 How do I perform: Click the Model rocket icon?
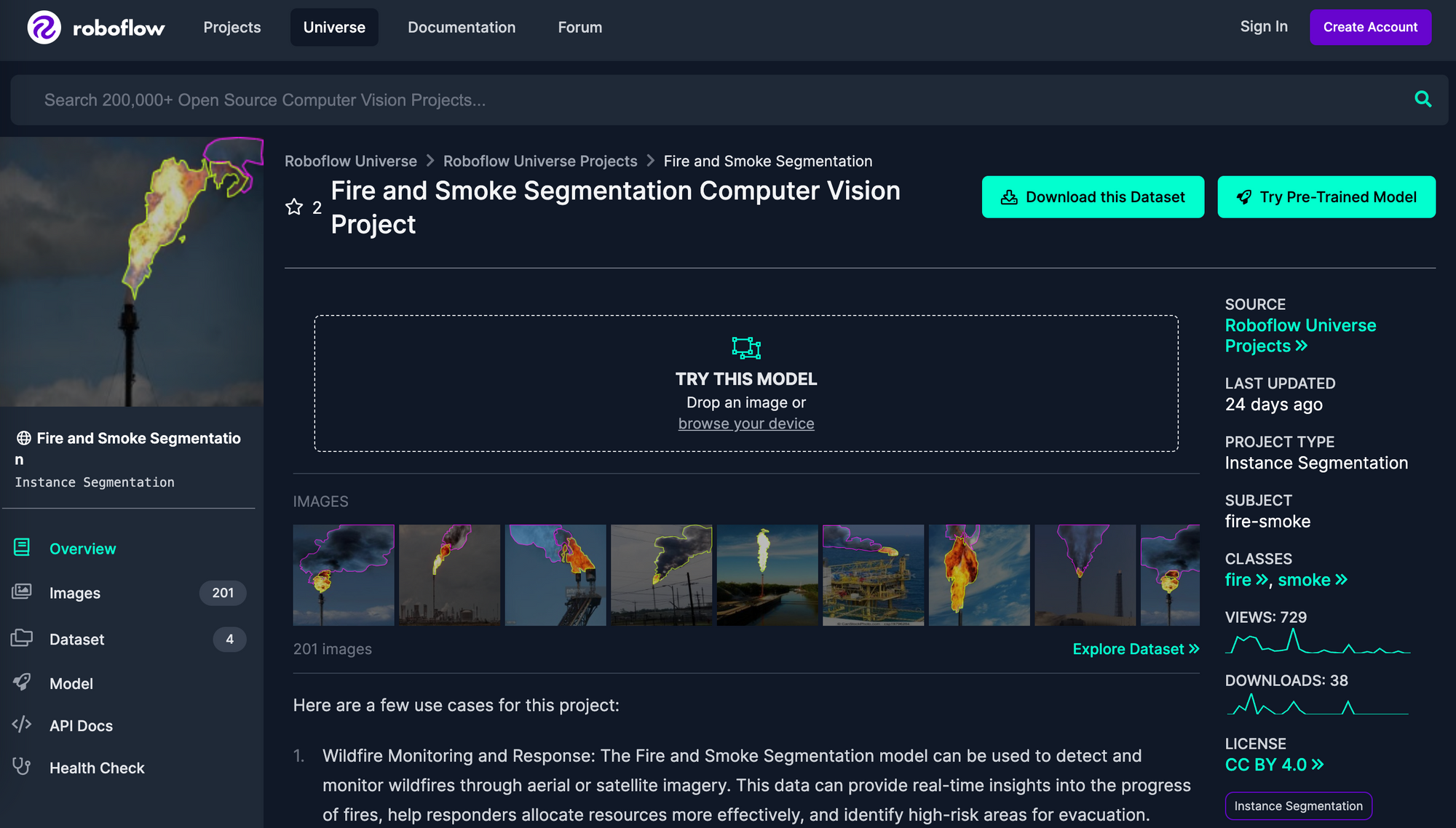coord(22,682)
